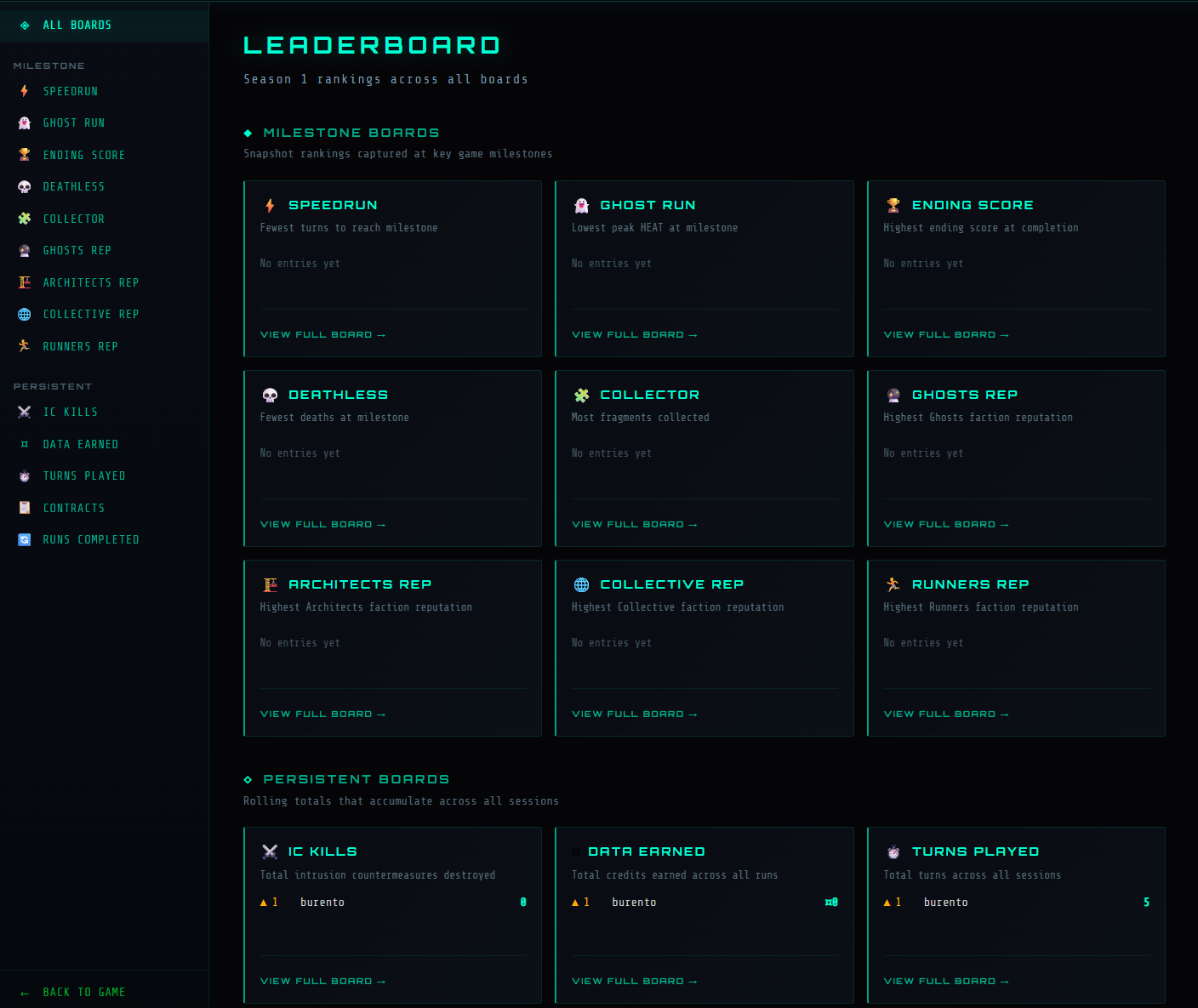
Task: Open View Full Board under IC Kills
Action: tap(322, 981)
